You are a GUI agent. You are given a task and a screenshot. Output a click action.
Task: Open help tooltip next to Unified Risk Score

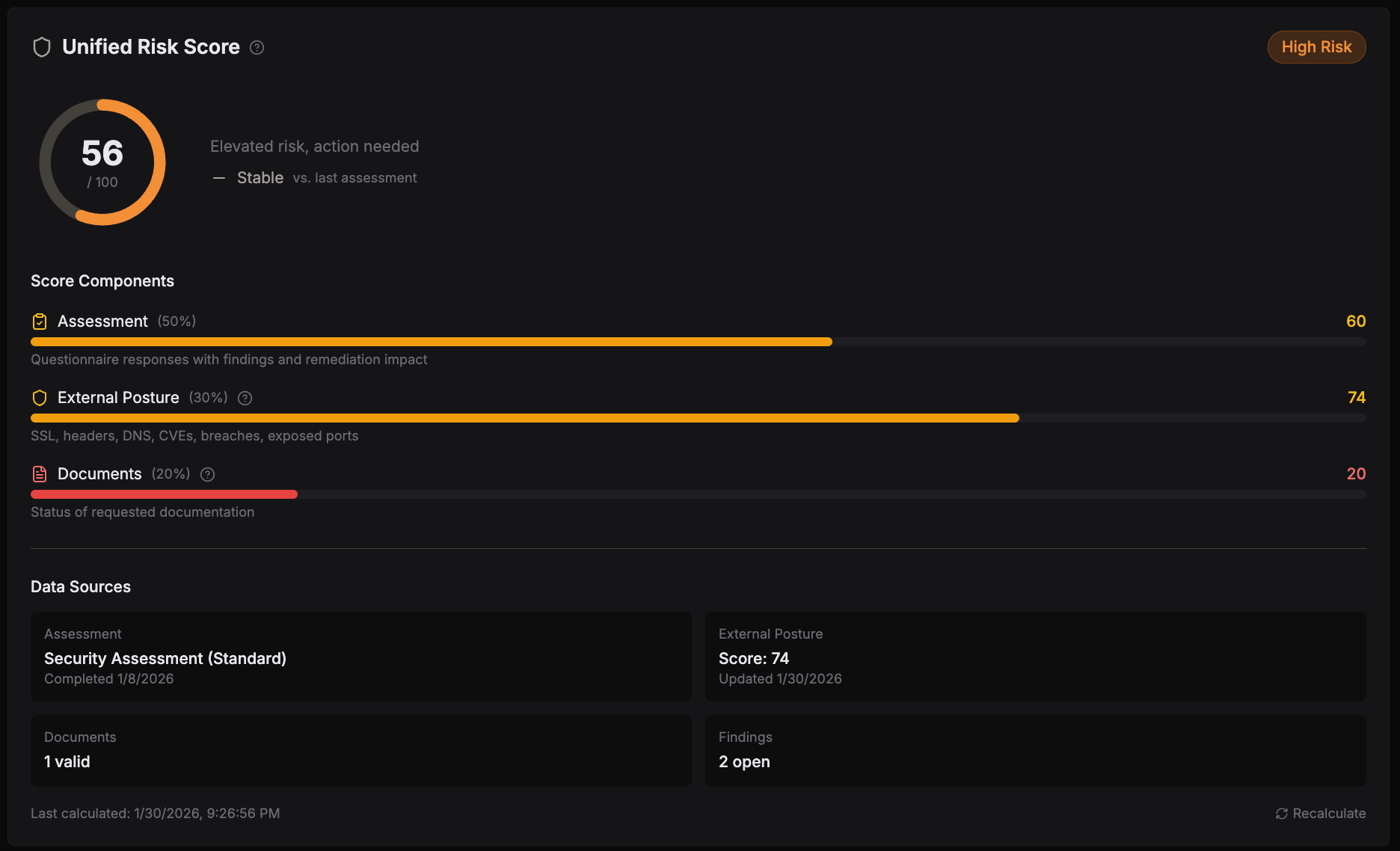point(257,48)
